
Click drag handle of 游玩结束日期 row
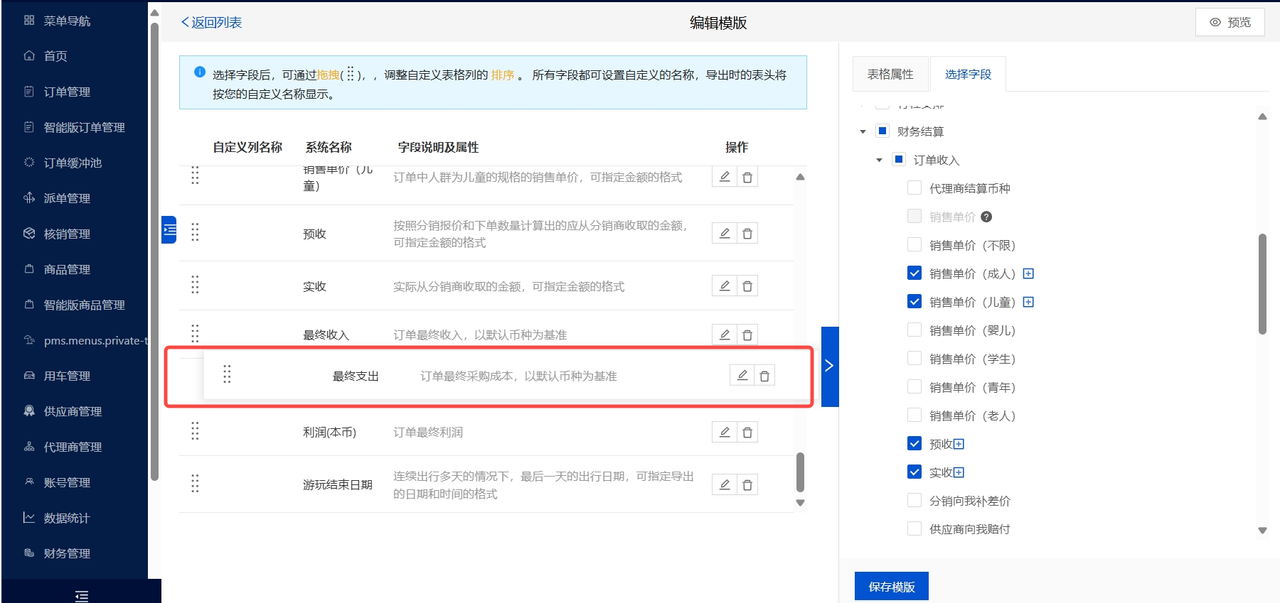pyautogui.click(x=195, y=484)
